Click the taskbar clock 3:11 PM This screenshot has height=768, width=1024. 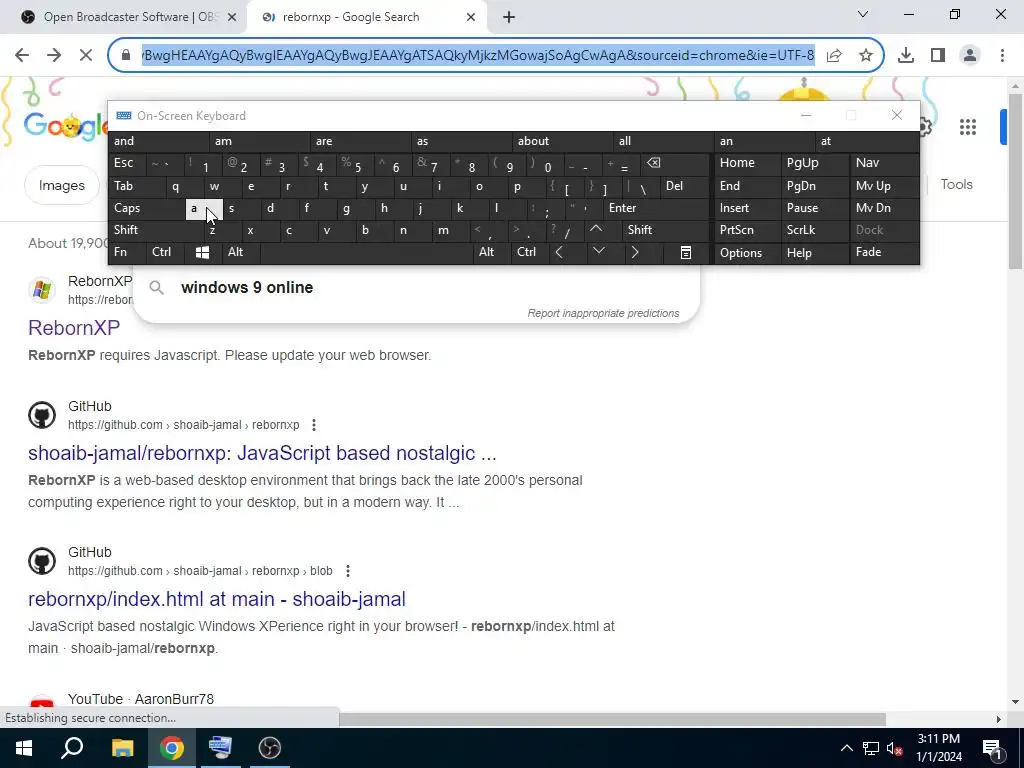938,739
